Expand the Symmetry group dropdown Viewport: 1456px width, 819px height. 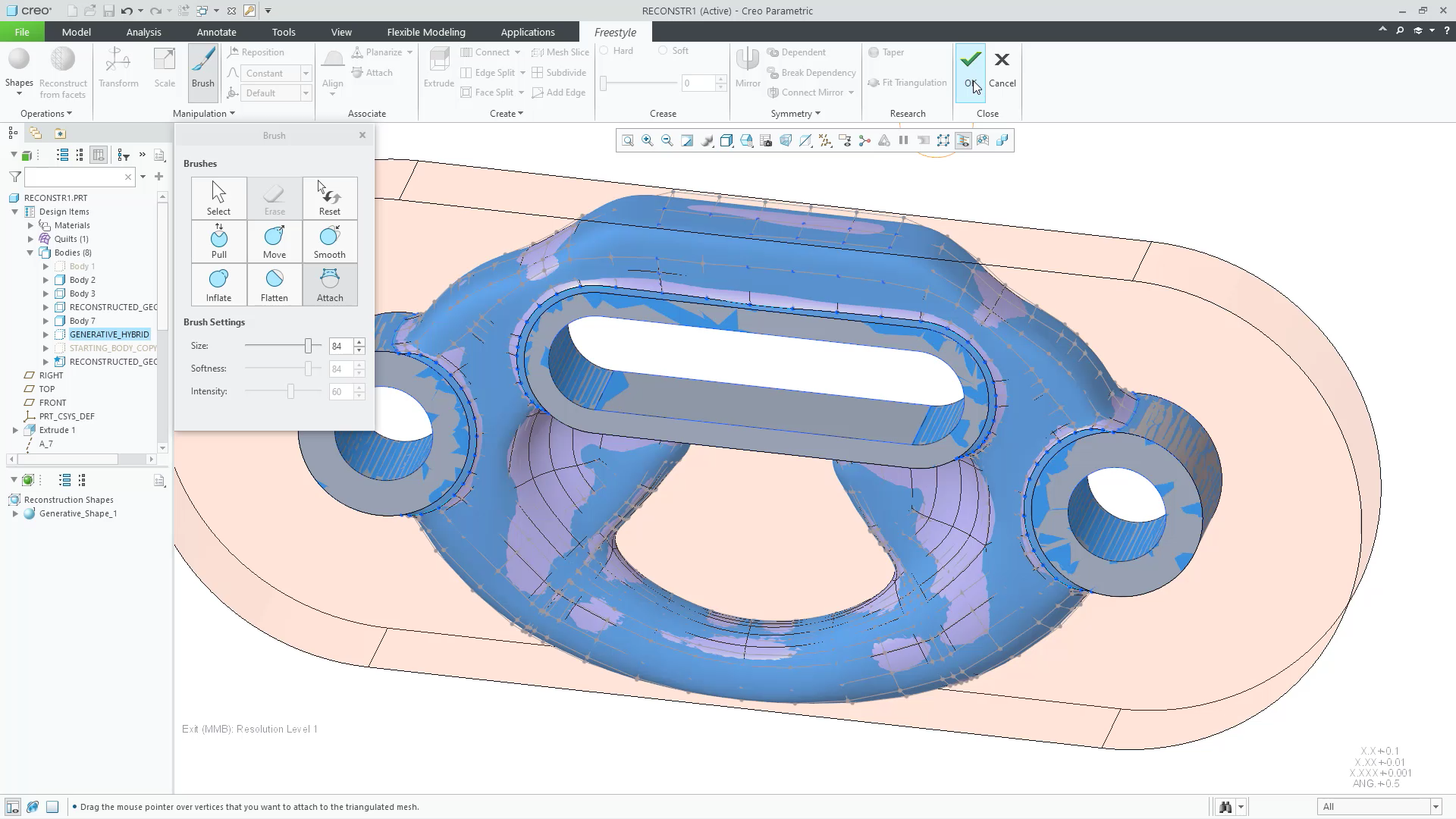[x=795, y=114]
